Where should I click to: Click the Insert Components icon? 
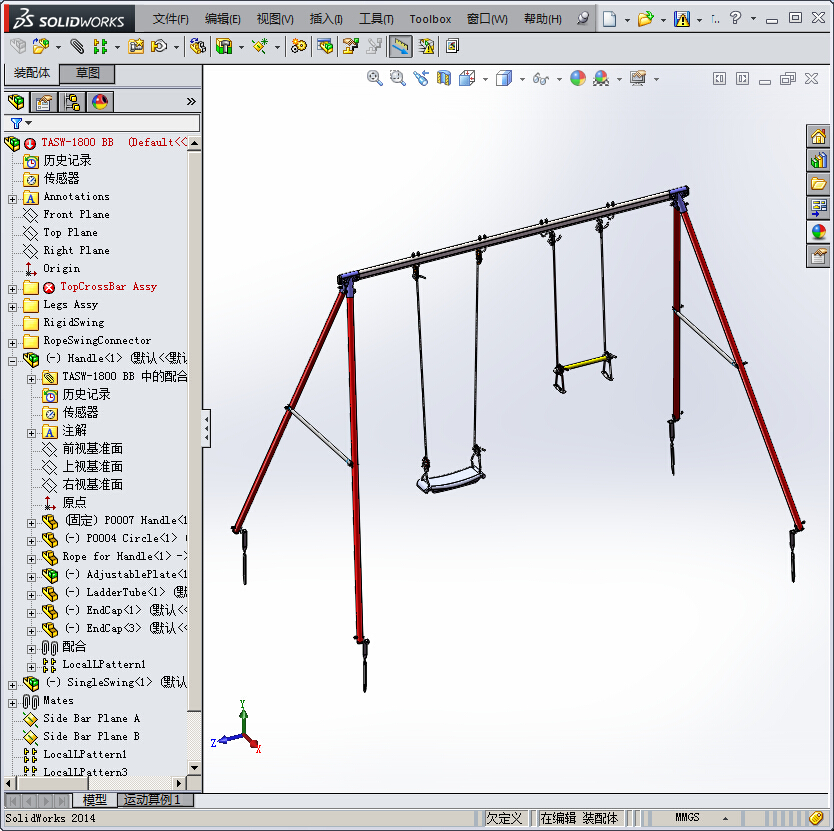tap(41, 47)
